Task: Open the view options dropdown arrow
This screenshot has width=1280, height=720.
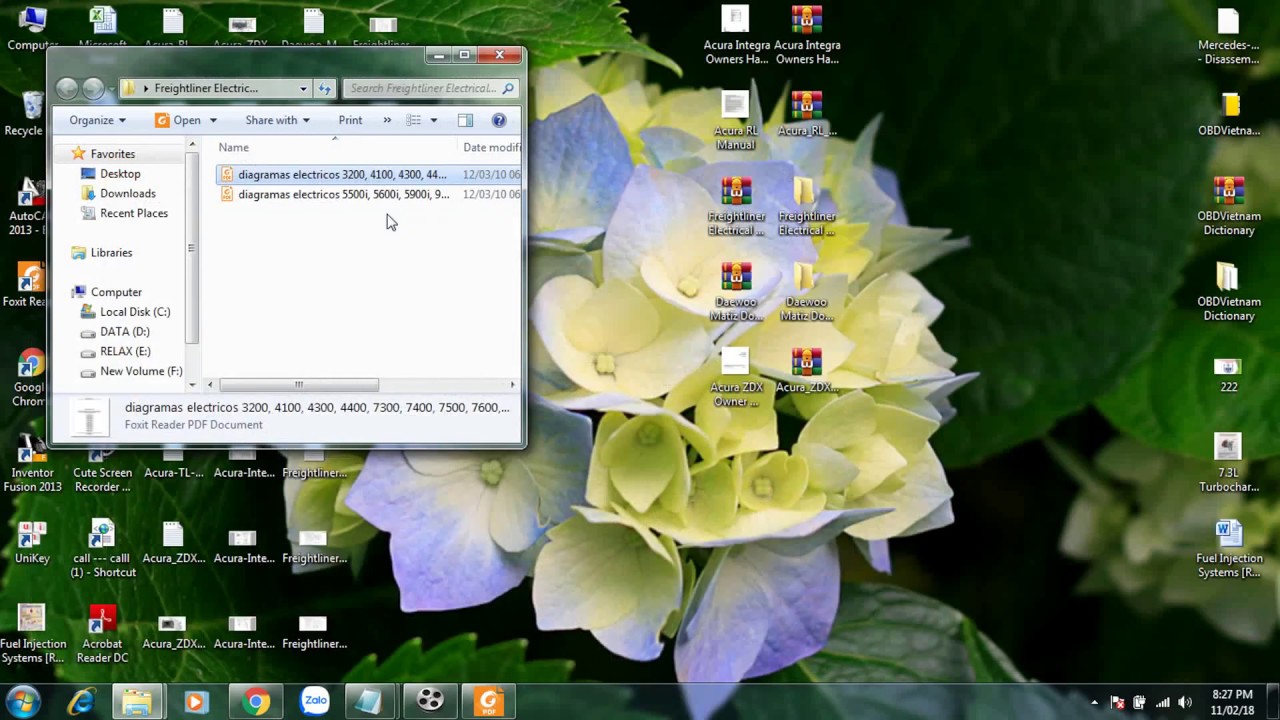Action: 433,120
